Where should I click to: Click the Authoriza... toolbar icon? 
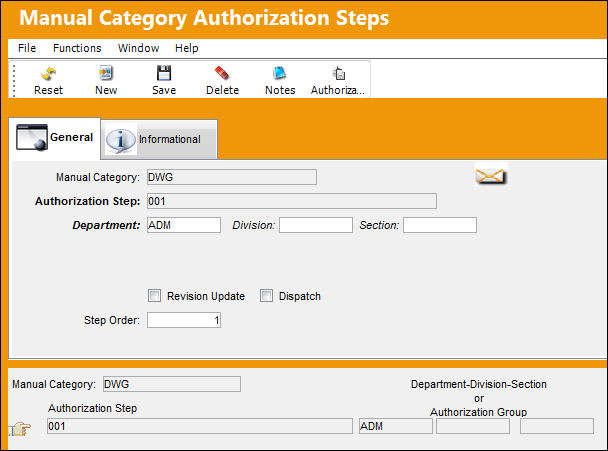tap(339, 73)
